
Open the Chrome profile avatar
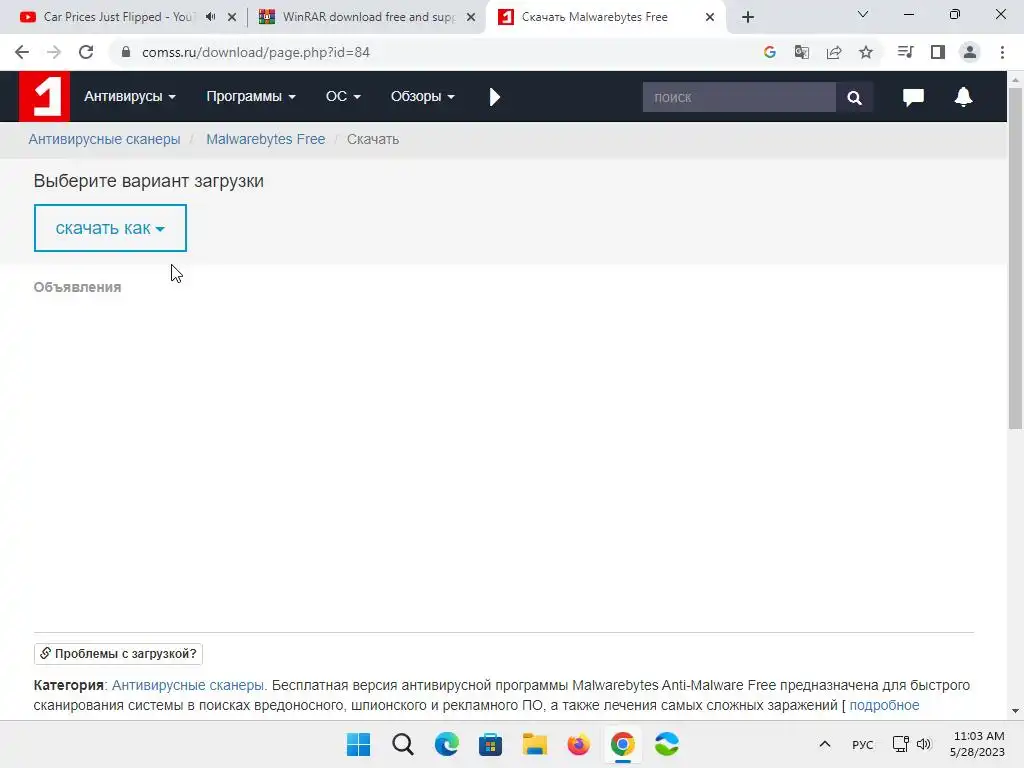tap(970, 52)
